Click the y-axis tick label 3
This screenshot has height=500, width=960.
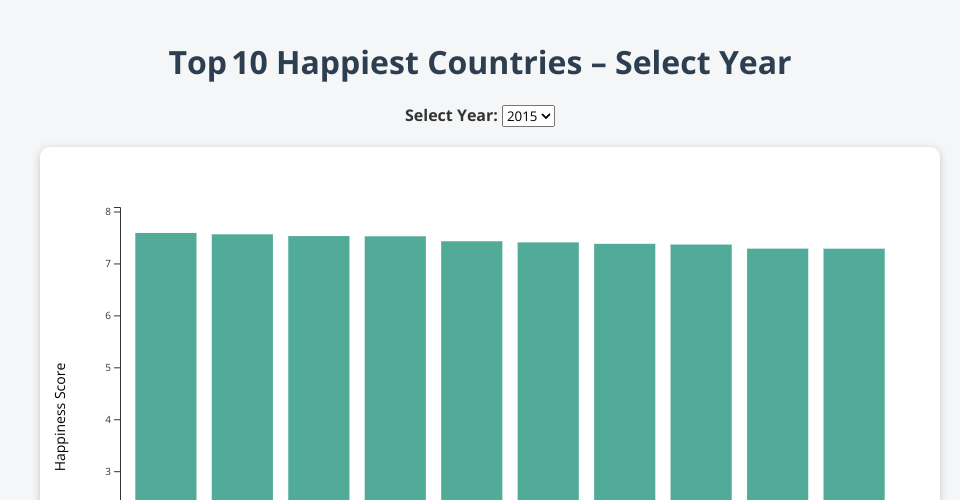pos(107,472)
